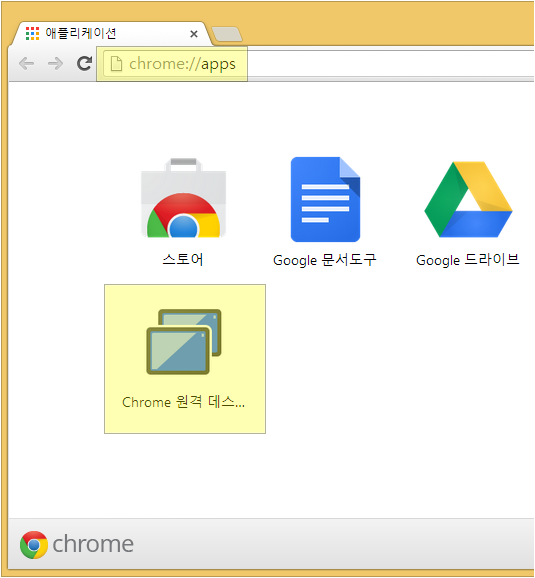
Task: Click the page info icon in address bar
Action: pos(116,63)
